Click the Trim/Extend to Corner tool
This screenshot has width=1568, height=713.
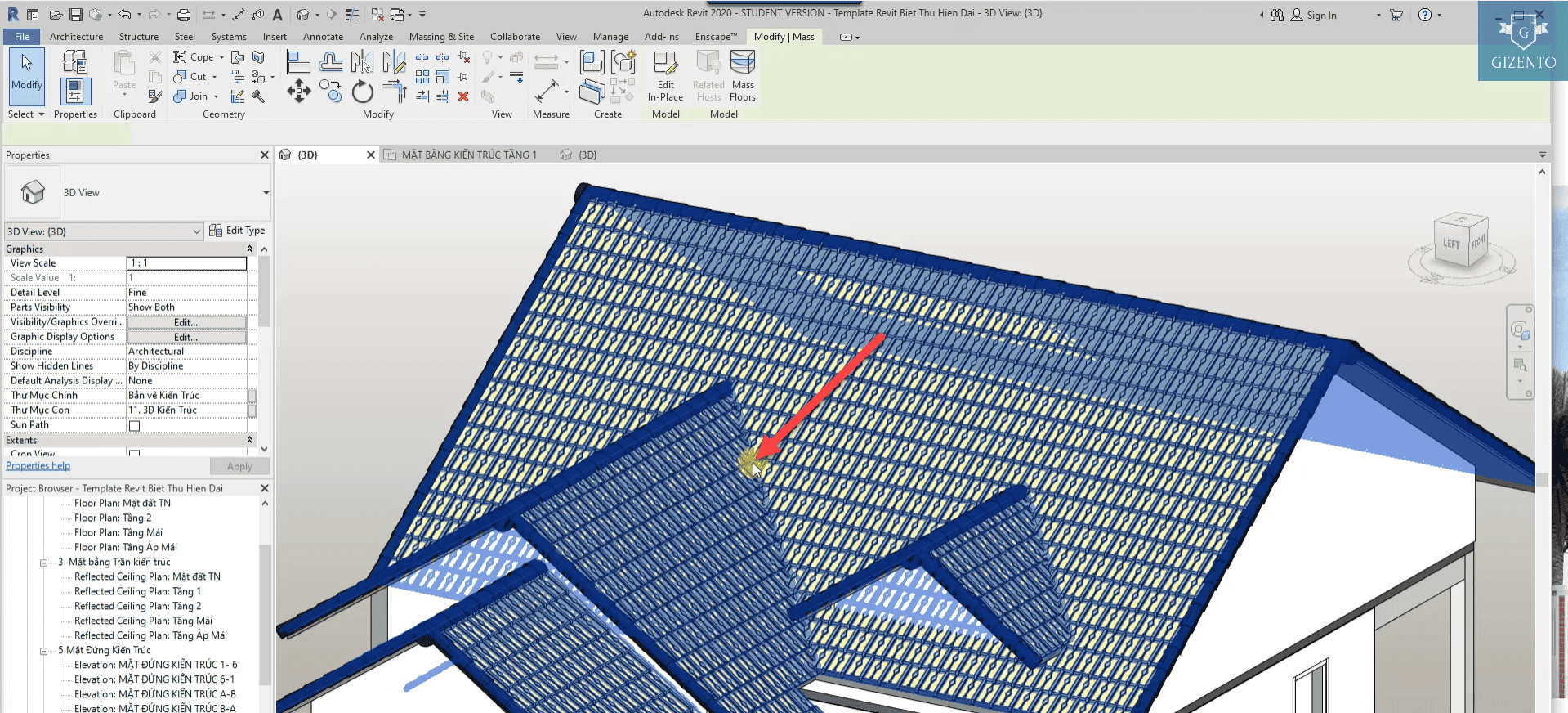(394, 91)
